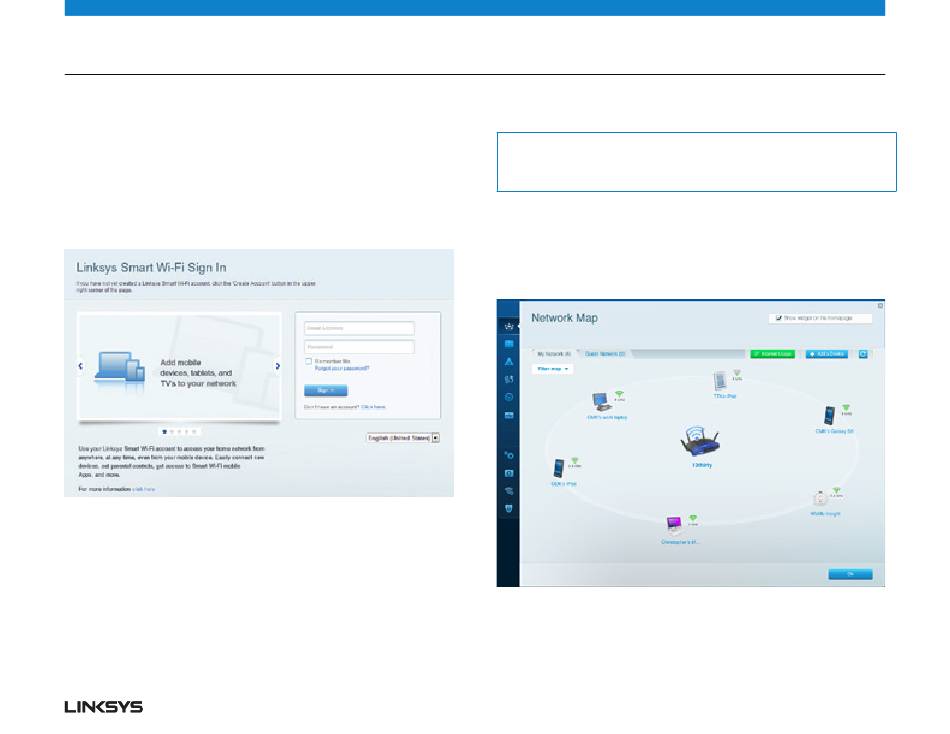This screenshot has width=950, height=734.
Task: Focus the Password field
Action: coord(359,347)
